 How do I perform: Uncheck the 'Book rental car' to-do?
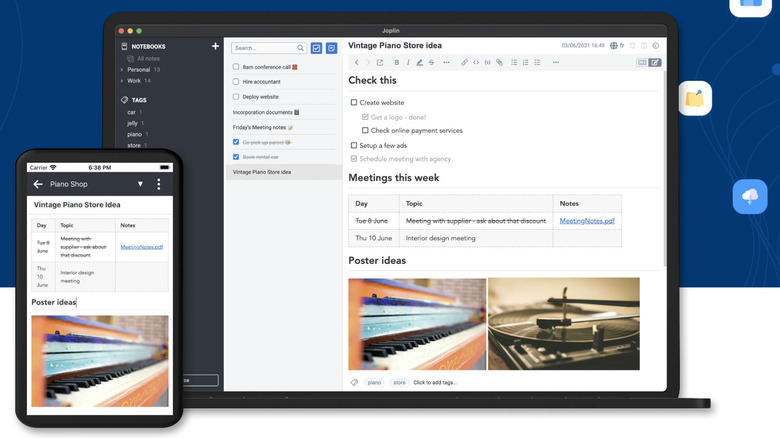tap(236, 157)
